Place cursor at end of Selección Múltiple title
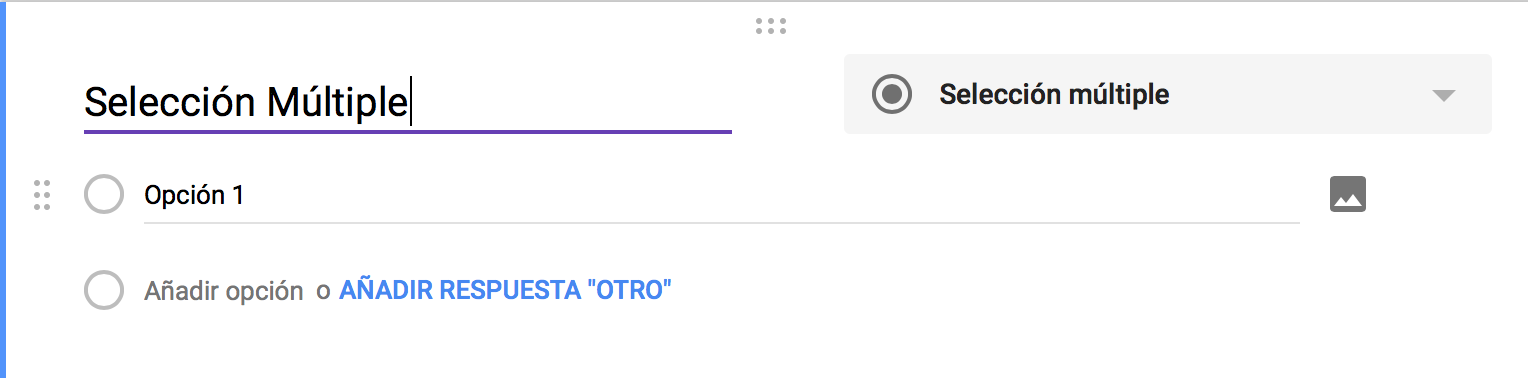This screenshot has height=378, width=1528. click(x=411, y=102)
